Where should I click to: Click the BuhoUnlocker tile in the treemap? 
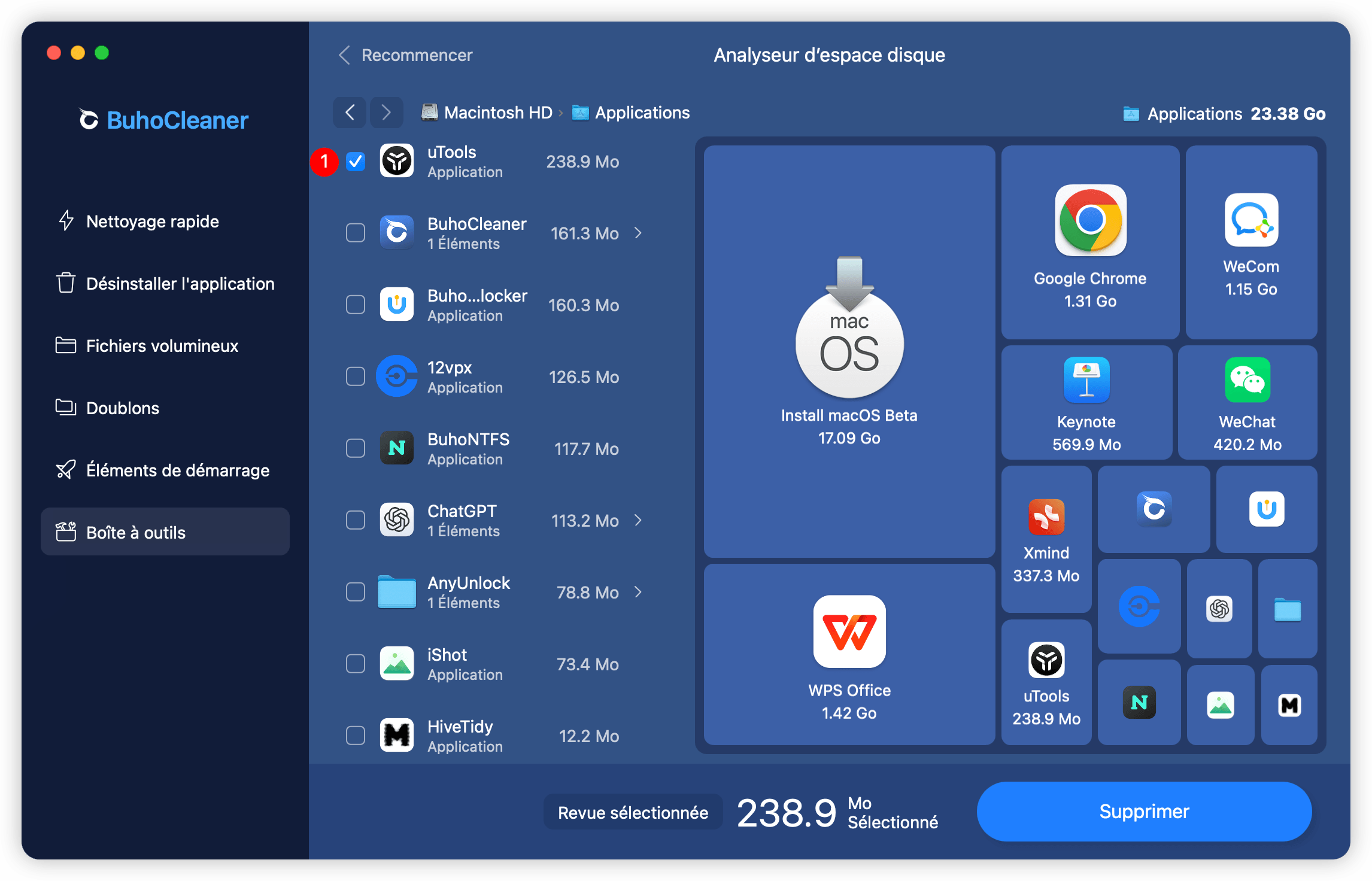1267,509
